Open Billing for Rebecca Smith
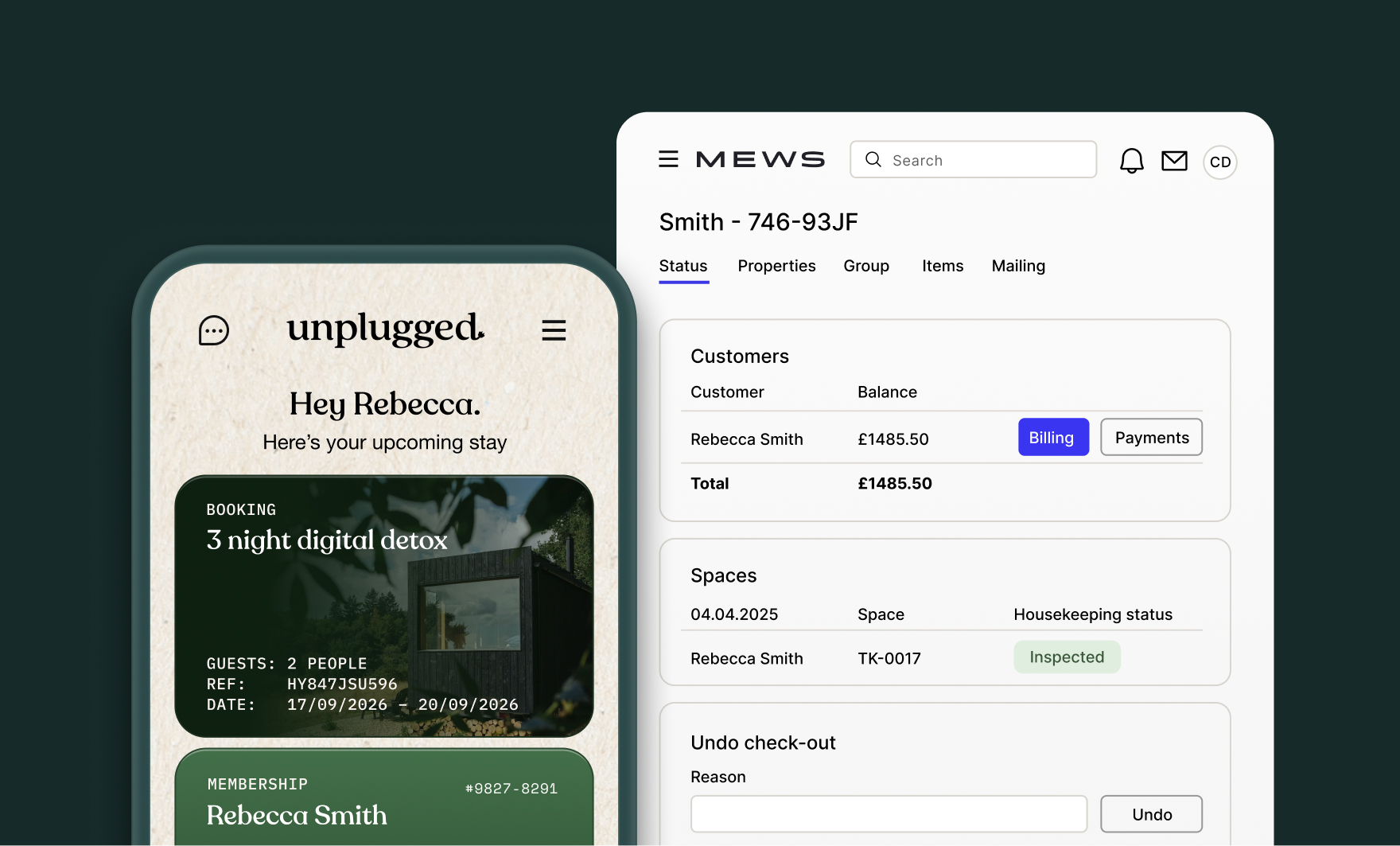The image size is (1400, 846). [x=1052, y=437]
